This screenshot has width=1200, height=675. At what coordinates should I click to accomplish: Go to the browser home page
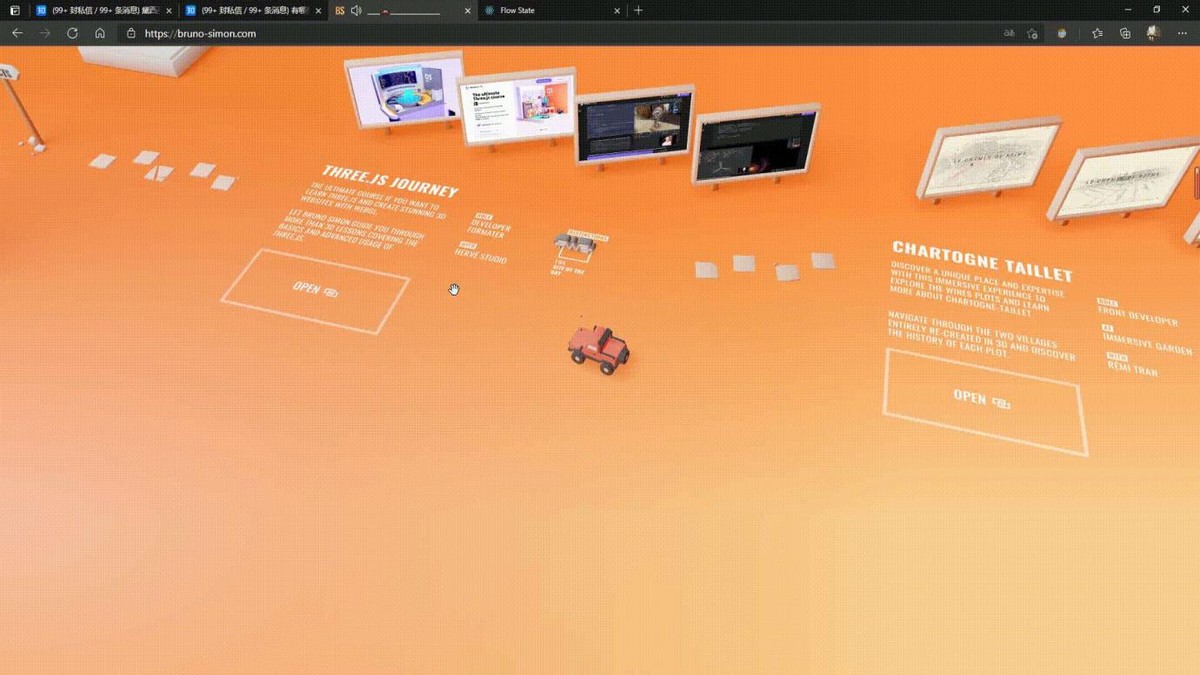click(x=100, y=33)
